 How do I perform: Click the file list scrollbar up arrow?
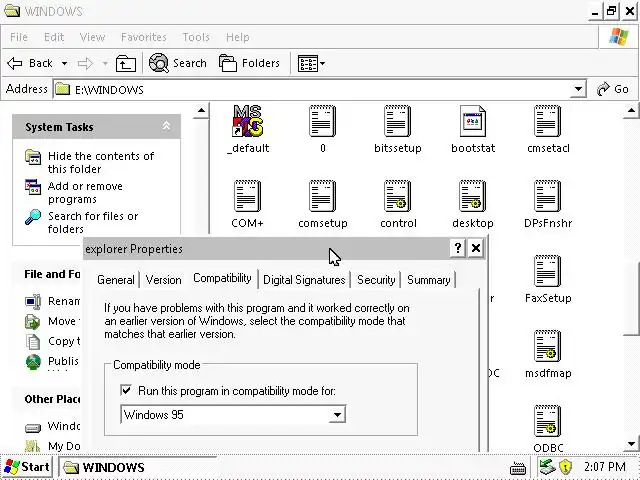(631, 111)
